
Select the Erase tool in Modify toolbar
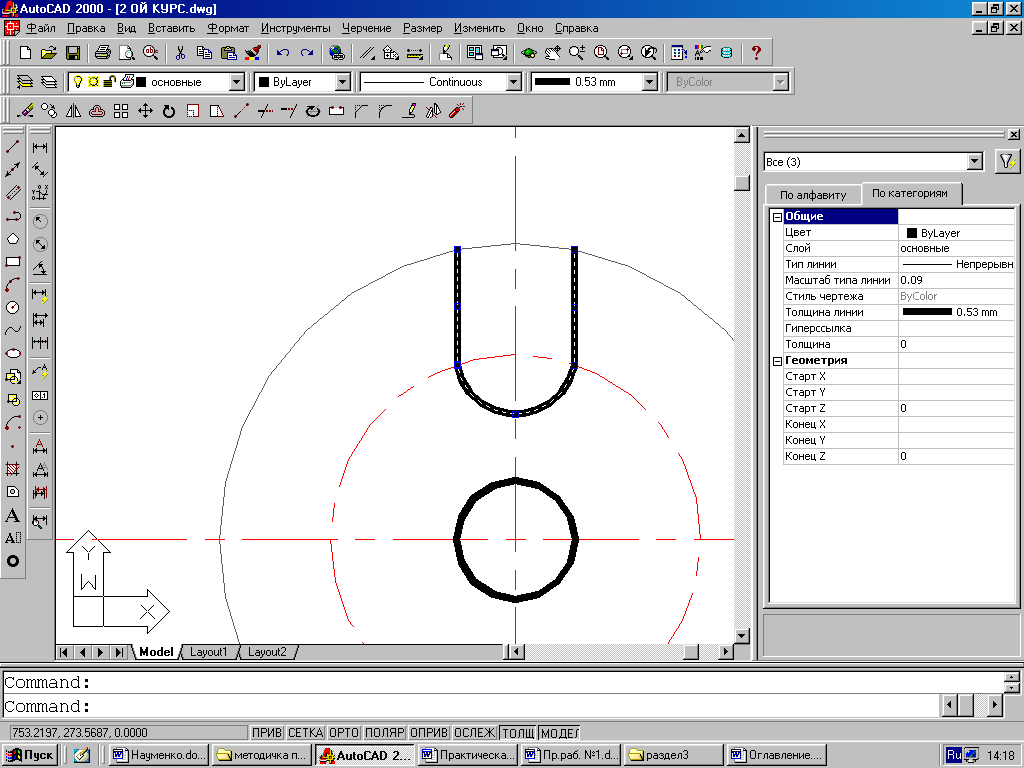point(25,110)
